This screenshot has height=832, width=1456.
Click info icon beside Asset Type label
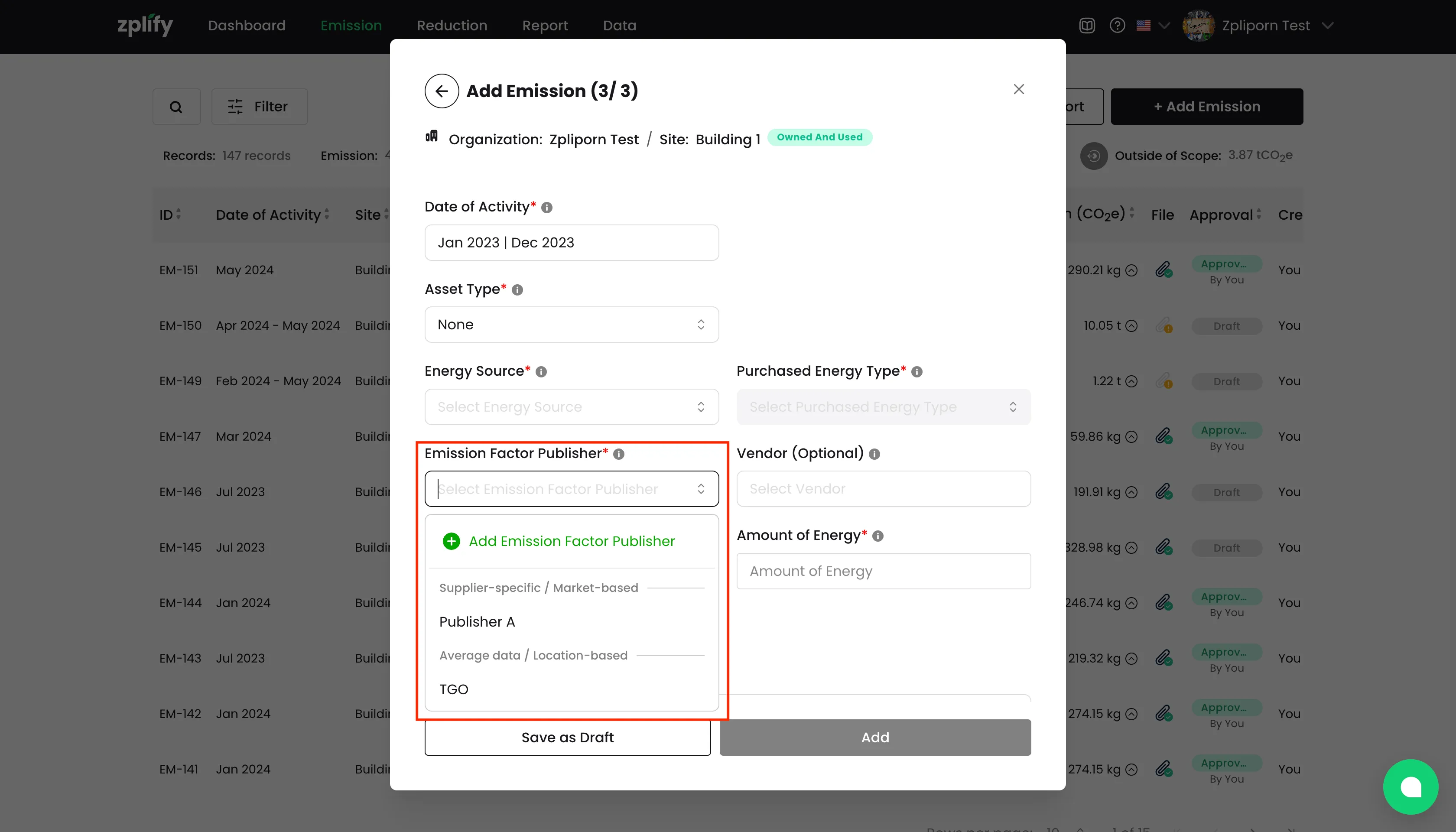click(x=517, y=290)
